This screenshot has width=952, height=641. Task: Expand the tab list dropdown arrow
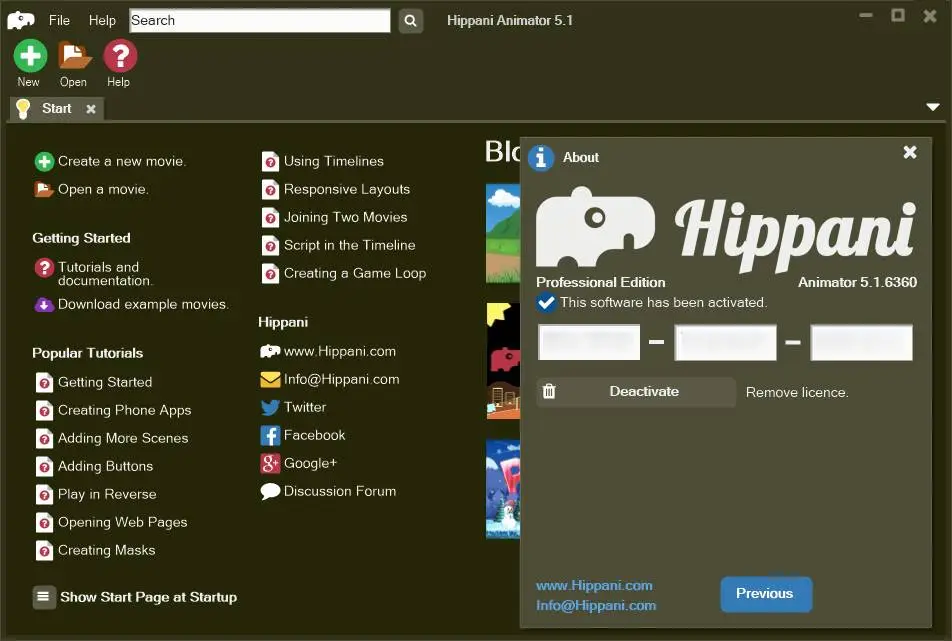933,107
